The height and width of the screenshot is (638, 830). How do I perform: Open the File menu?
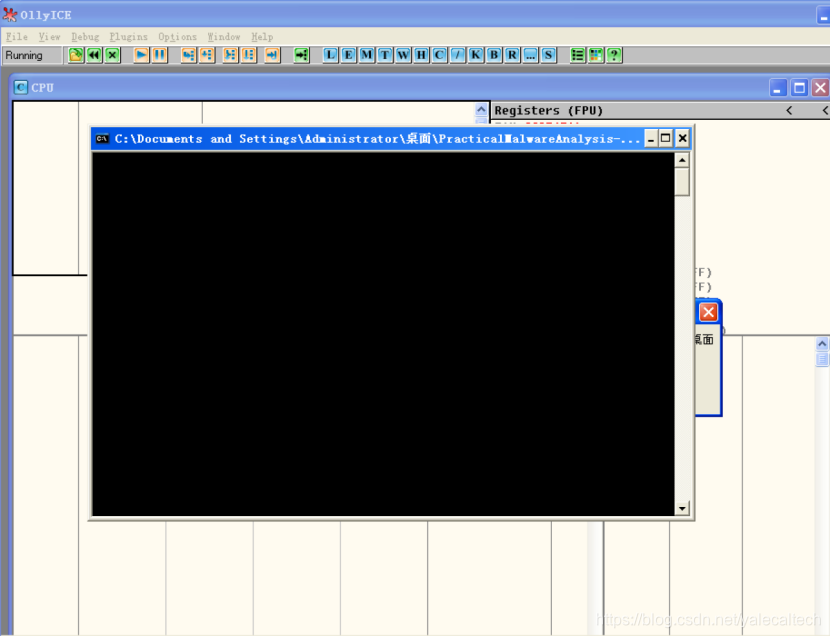click(x=17, y=37)
